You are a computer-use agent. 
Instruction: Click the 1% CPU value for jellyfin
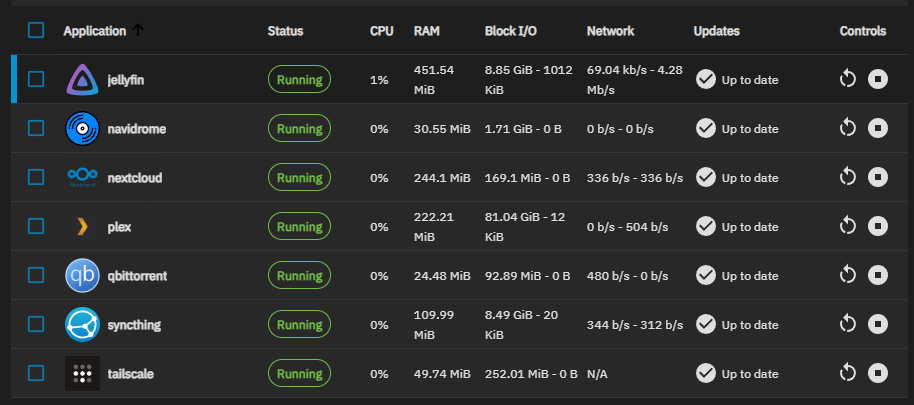(x=379, y=80)
